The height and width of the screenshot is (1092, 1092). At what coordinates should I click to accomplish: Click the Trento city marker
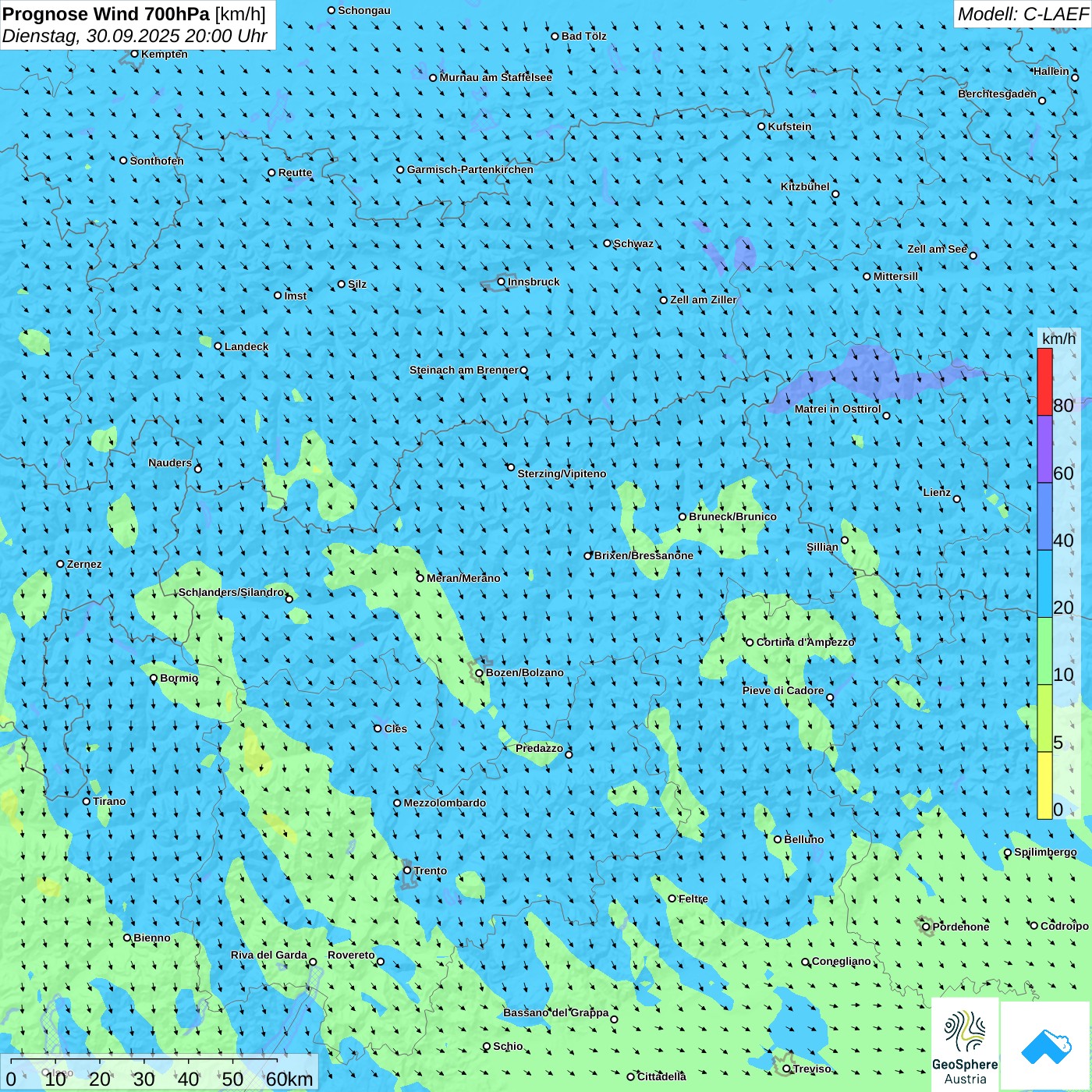click(407, 870)
